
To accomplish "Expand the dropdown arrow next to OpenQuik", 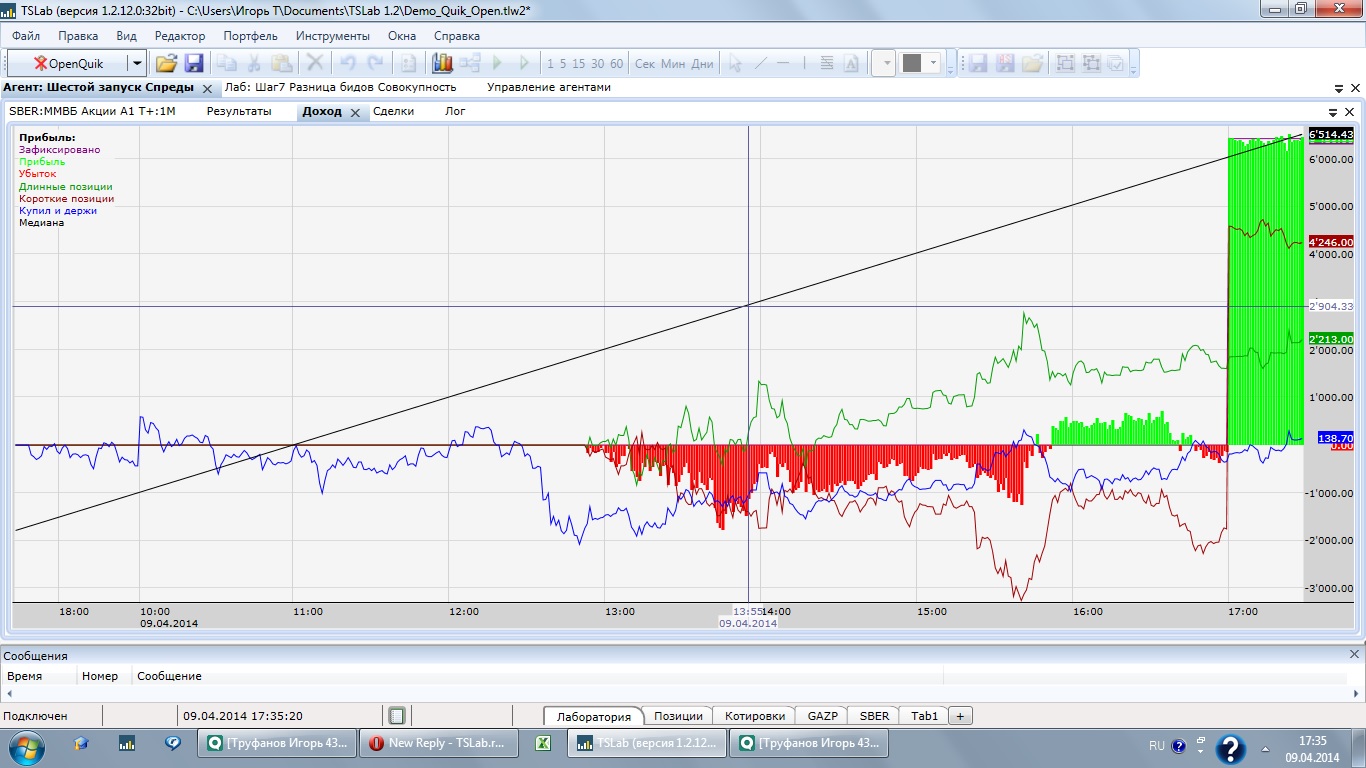I will tap(137, 63).
